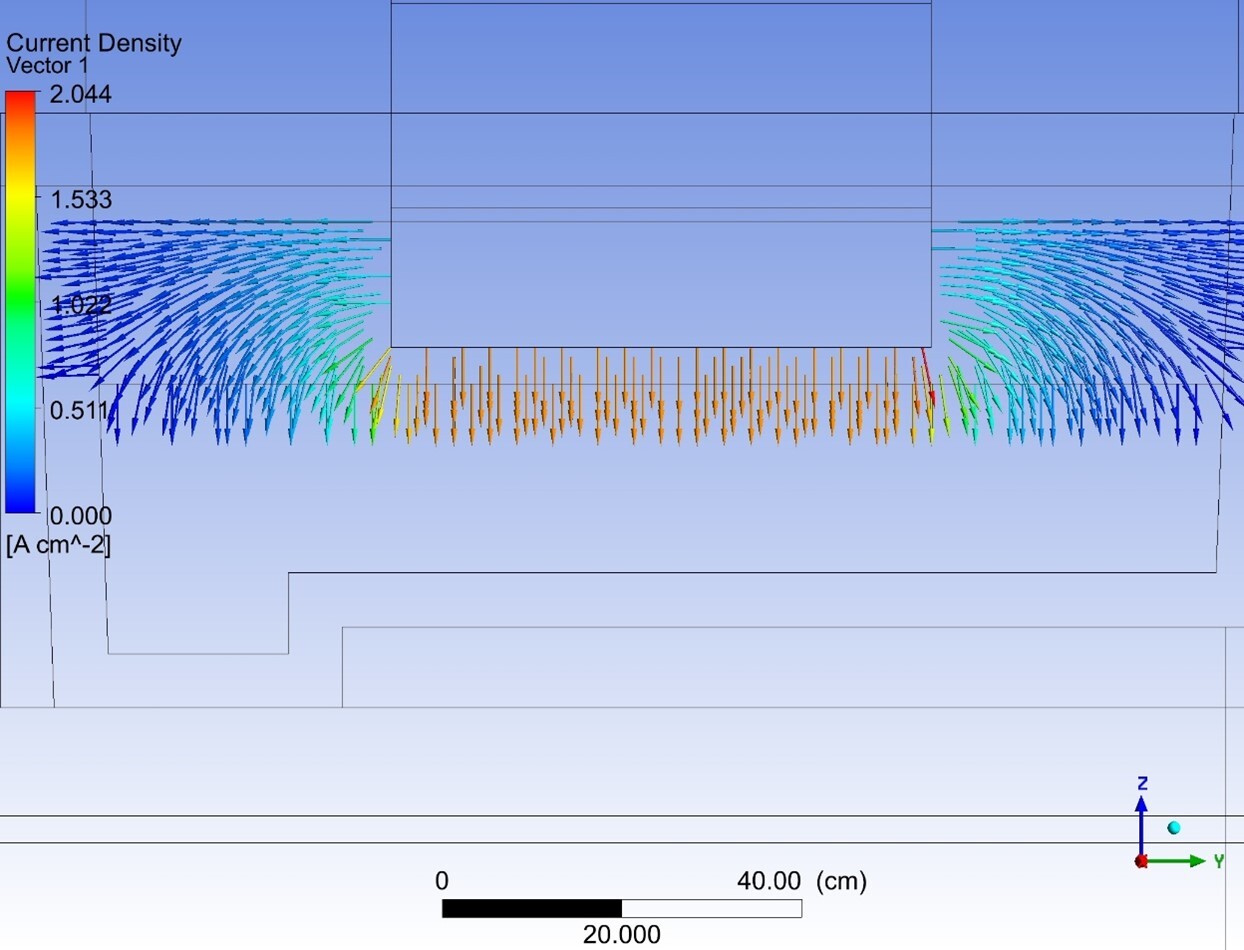Screen dimensions: 1244x950
Task: Click the 20.000 ruler midpoint label
Action: click(x=621, y=935)
